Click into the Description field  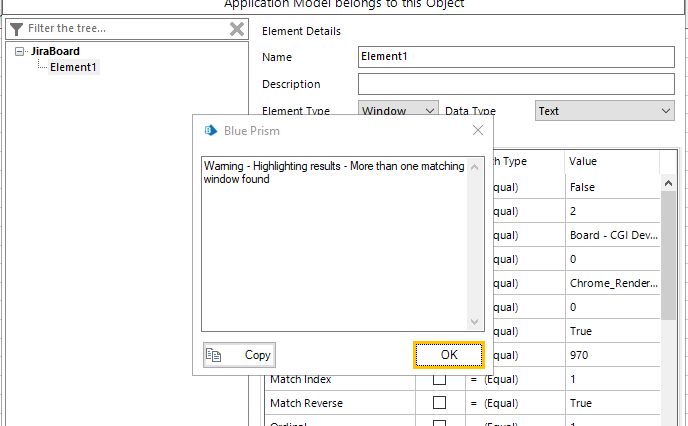tap(516, 84)
